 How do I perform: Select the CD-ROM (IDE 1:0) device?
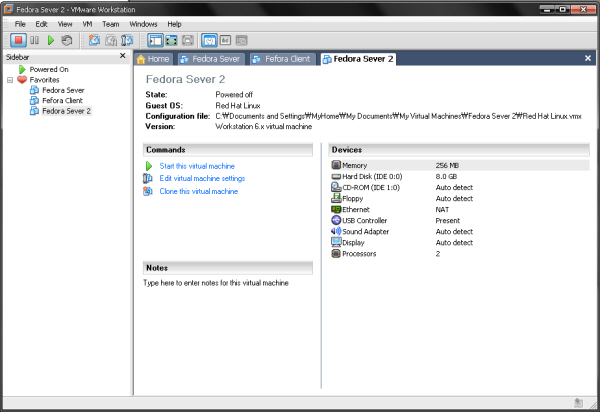click(x=459, y=187)
